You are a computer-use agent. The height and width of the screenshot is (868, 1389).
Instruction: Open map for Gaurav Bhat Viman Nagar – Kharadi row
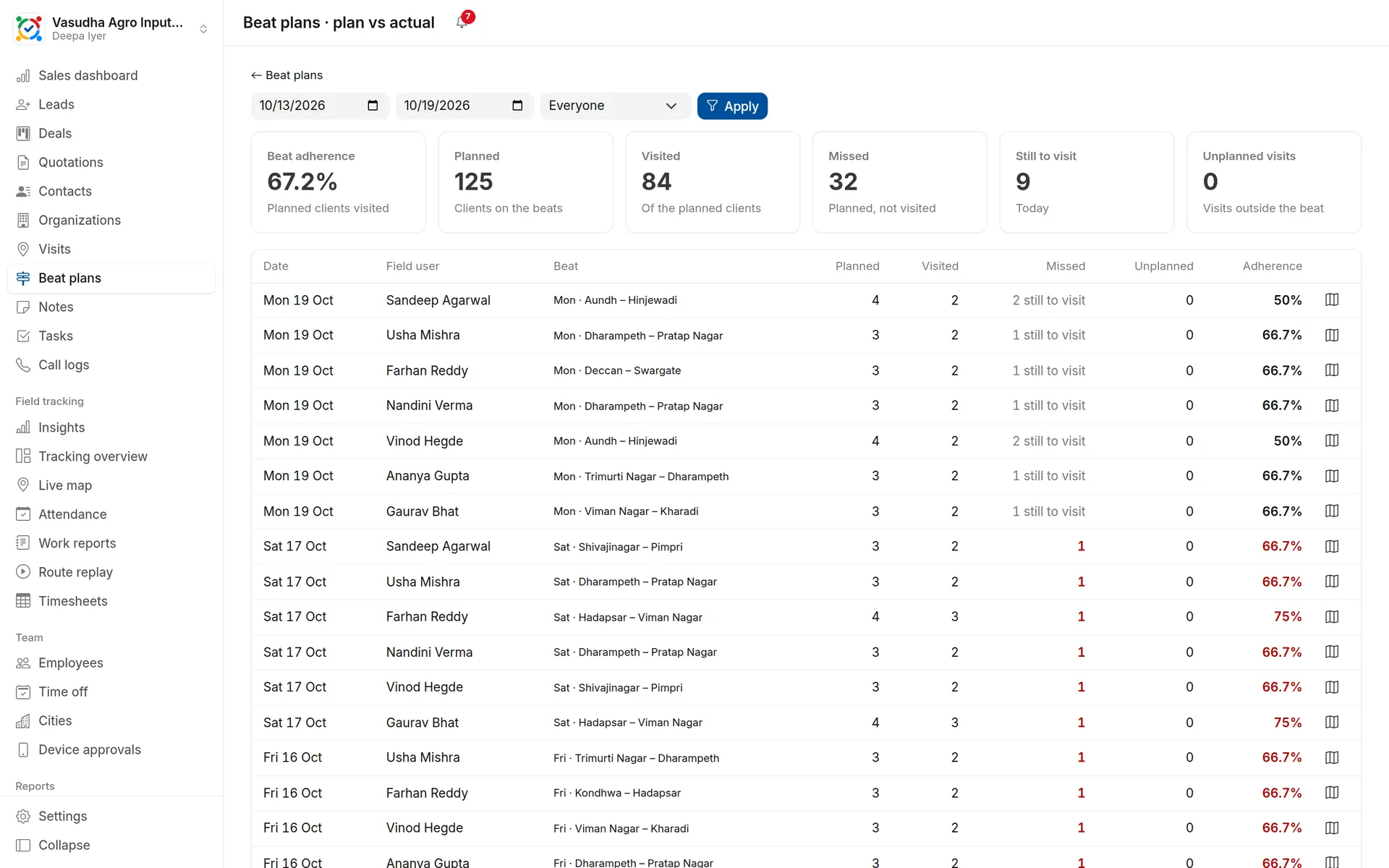point(1332,511)
